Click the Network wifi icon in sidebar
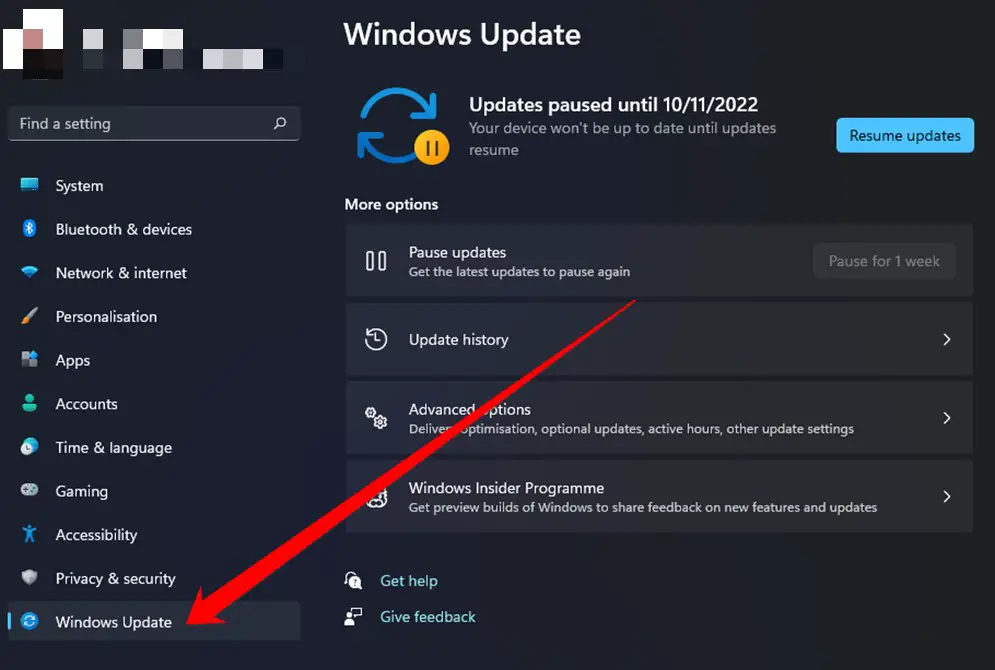 pos(29,272)
